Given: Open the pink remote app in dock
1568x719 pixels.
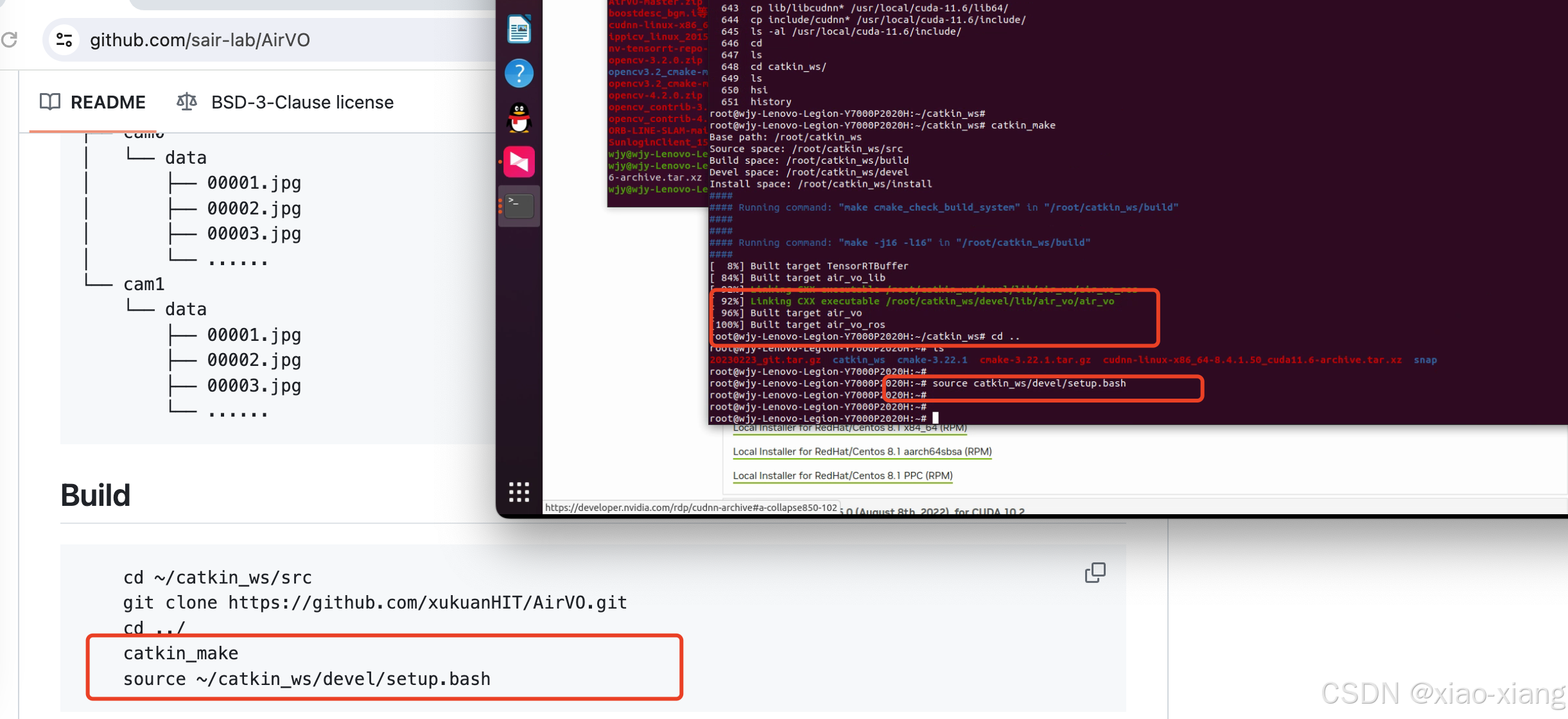Looking at the screenshot, I should [519, 162].
